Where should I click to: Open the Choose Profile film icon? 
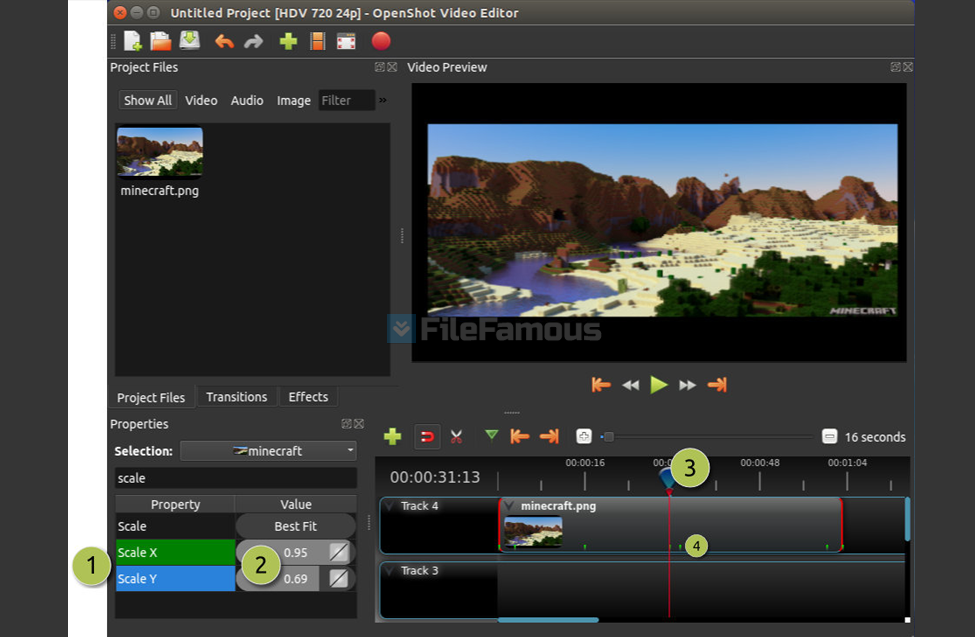(x=318, y=42)
